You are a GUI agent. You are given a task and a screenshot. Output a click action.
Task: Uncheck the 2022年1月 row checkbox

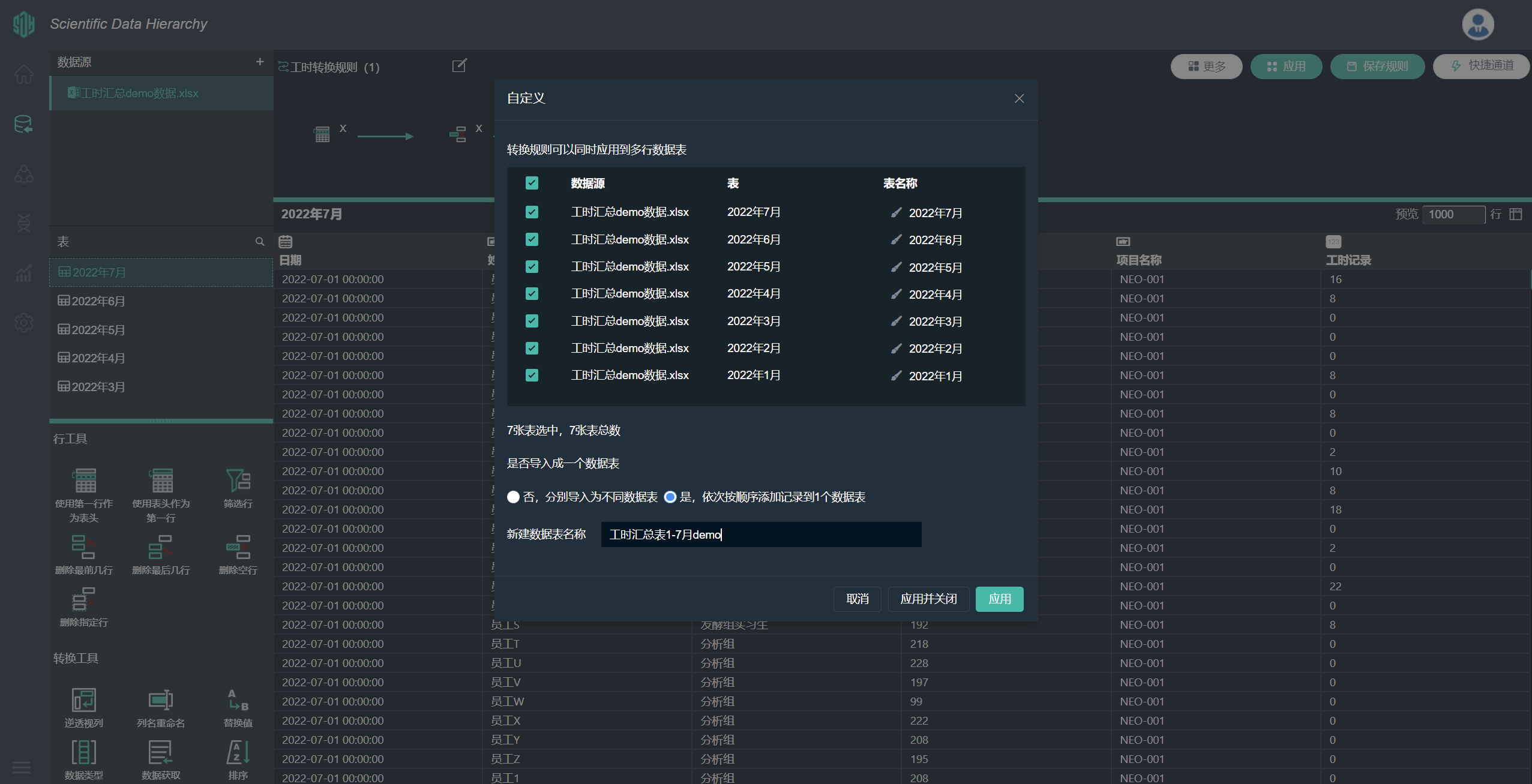[532, 375]
